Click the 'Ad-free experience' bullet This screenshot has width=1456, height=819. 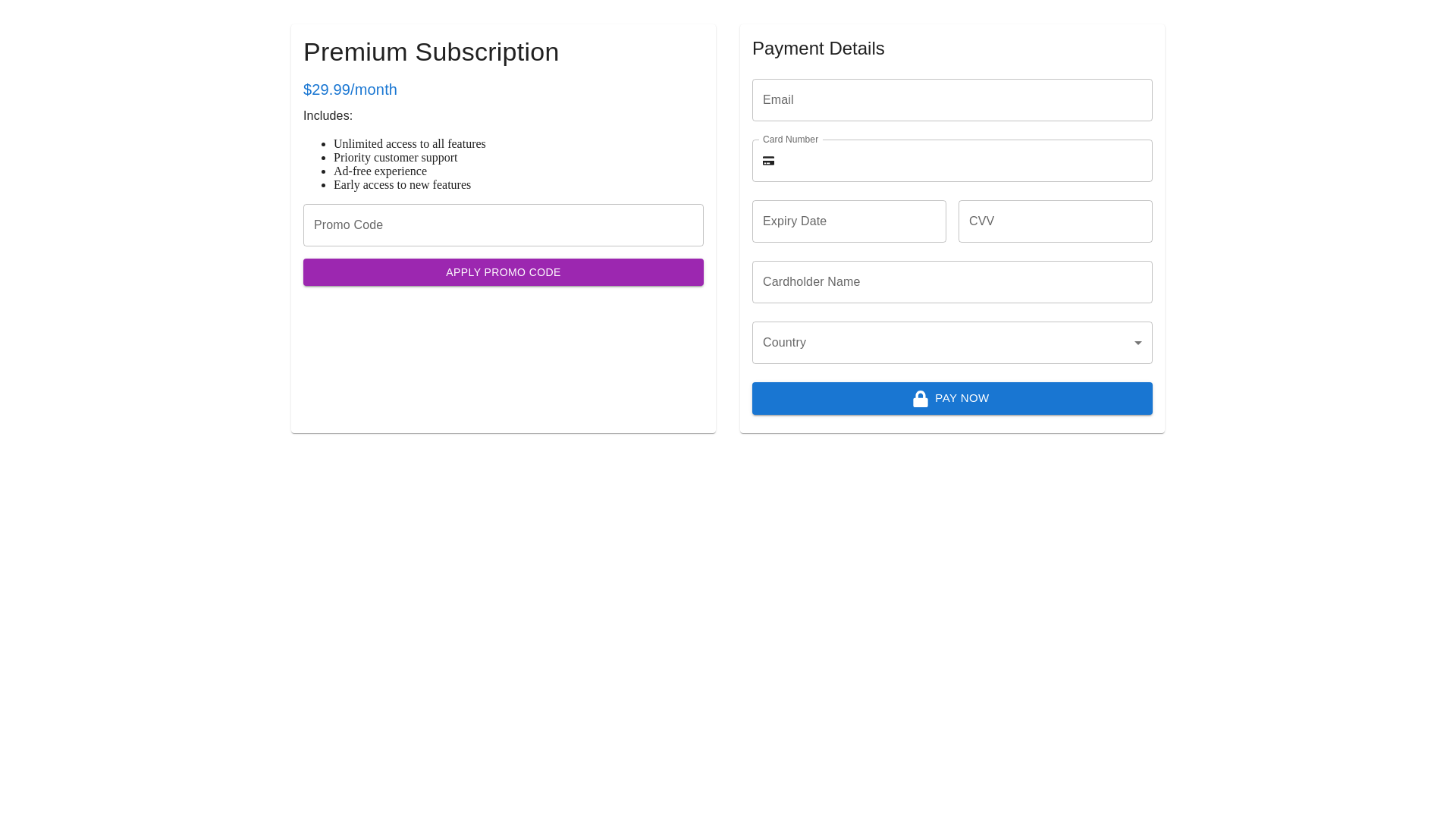pyautogui.click(x=380, y=171)
